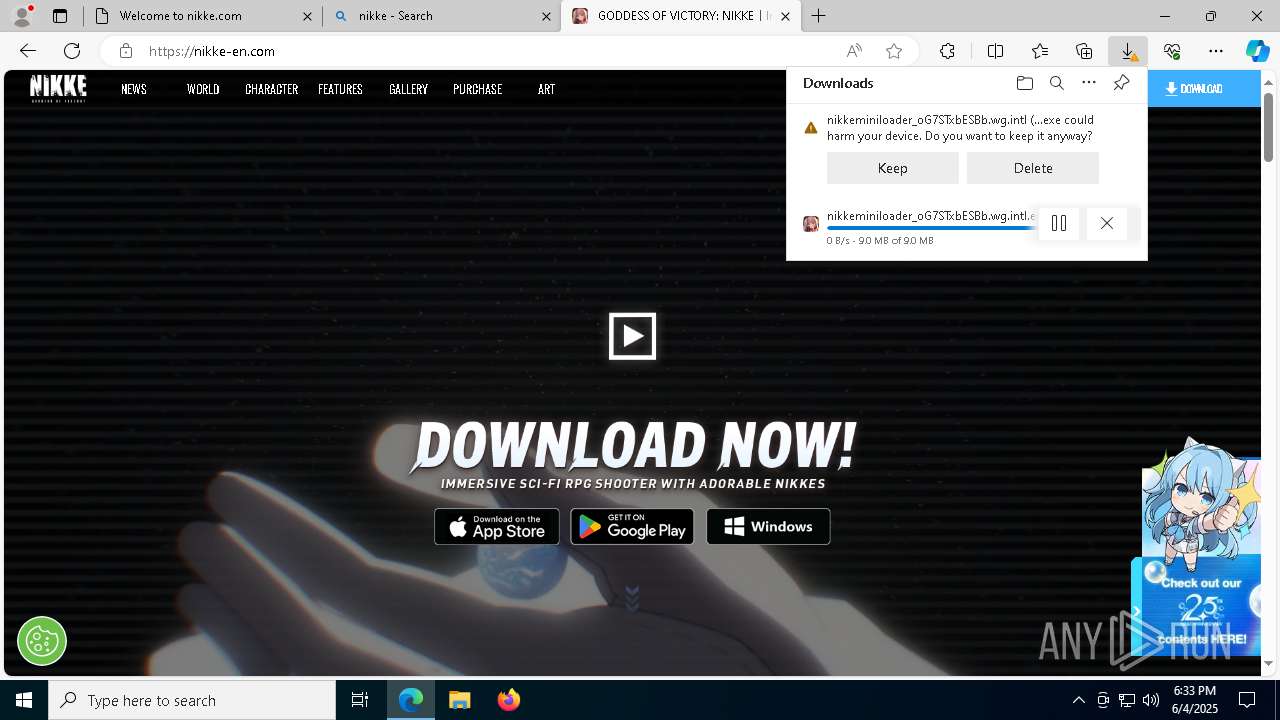Open more options in Downloads panel

pos(1089,83)
